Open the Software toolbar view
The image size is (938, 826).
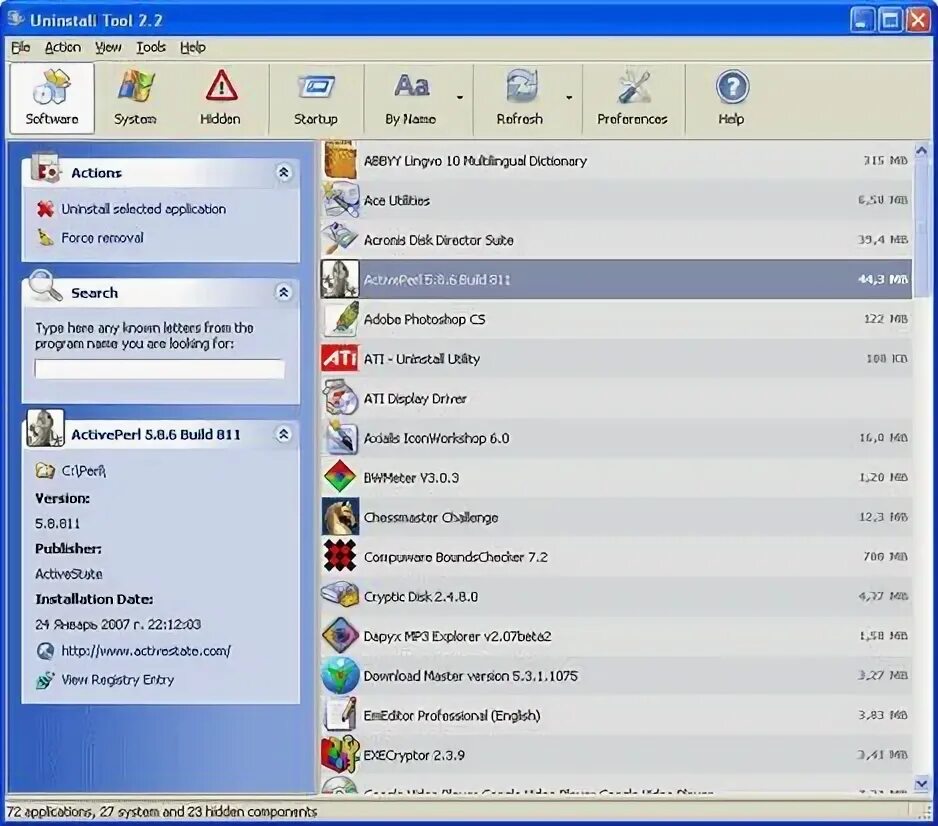pyautogui.click(x=52, y=99)
